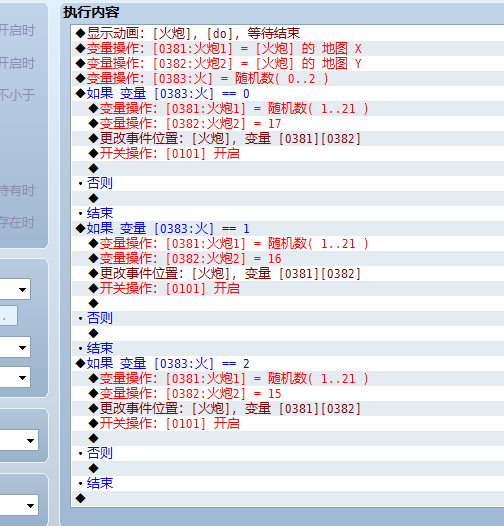Screen dimensions: 504x526
Task: Click the 否则 line of the == 1 condition
Action: coord(288,318)
